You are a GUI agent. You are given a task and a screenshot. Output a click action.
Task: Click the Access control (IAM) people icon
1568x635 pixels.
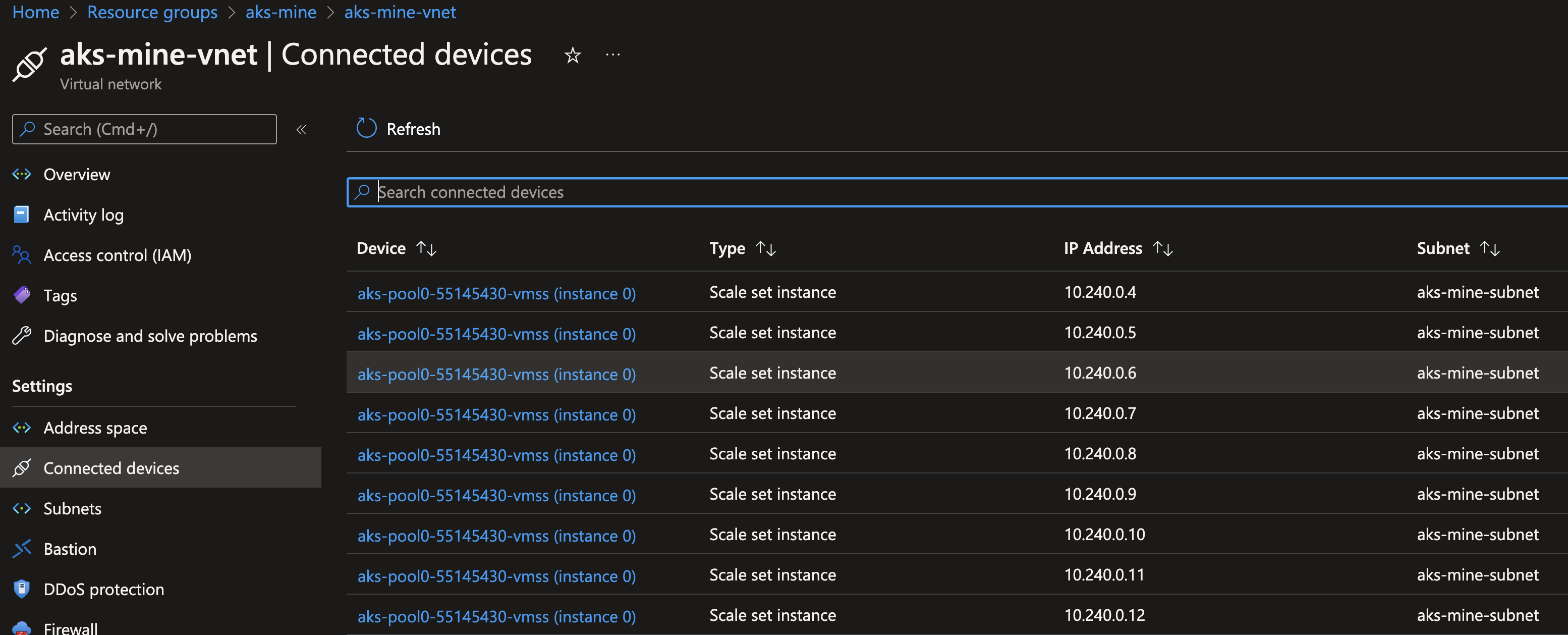(x=22, y=255)
